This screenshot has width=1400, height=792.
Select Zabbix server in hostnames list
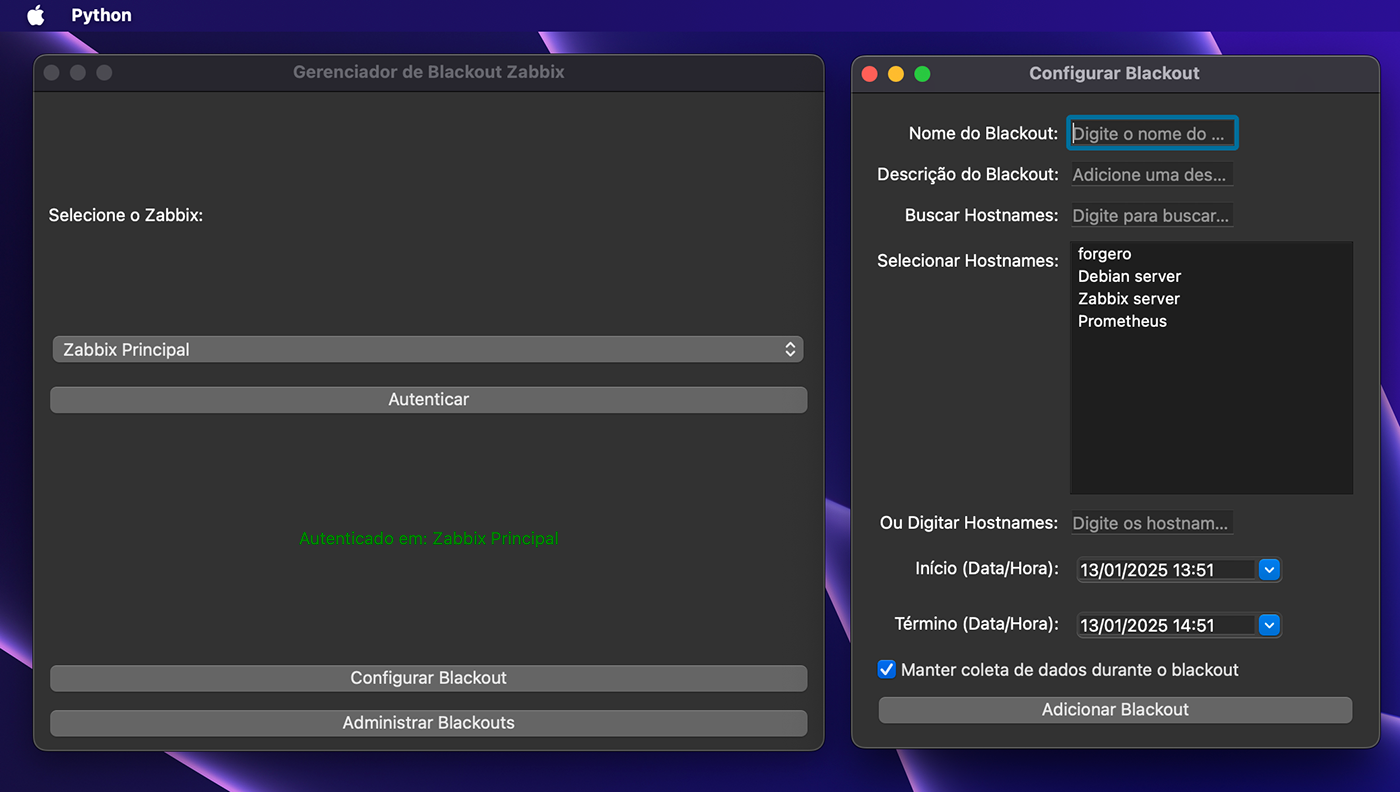[1211, 299]
